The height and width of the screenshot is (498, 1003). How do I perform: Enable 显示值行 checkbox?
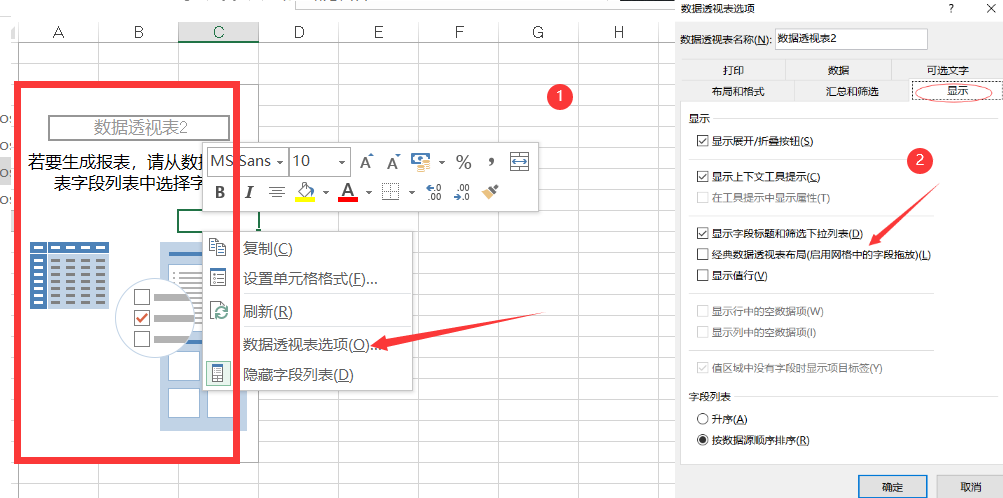tap(703, 276)
